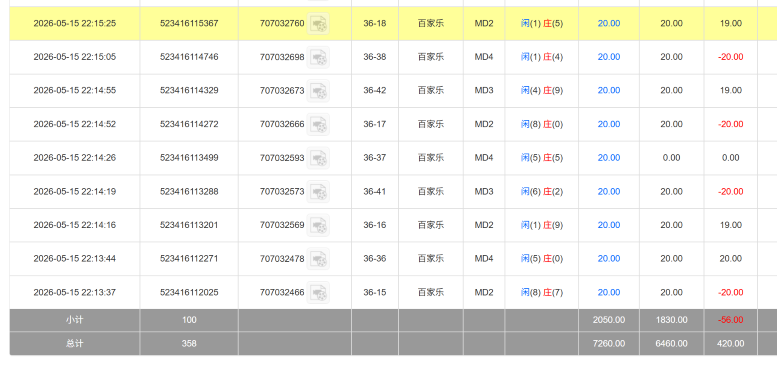Open video replay icon for 707032673
Screen dimensions: 777x365
318,91
